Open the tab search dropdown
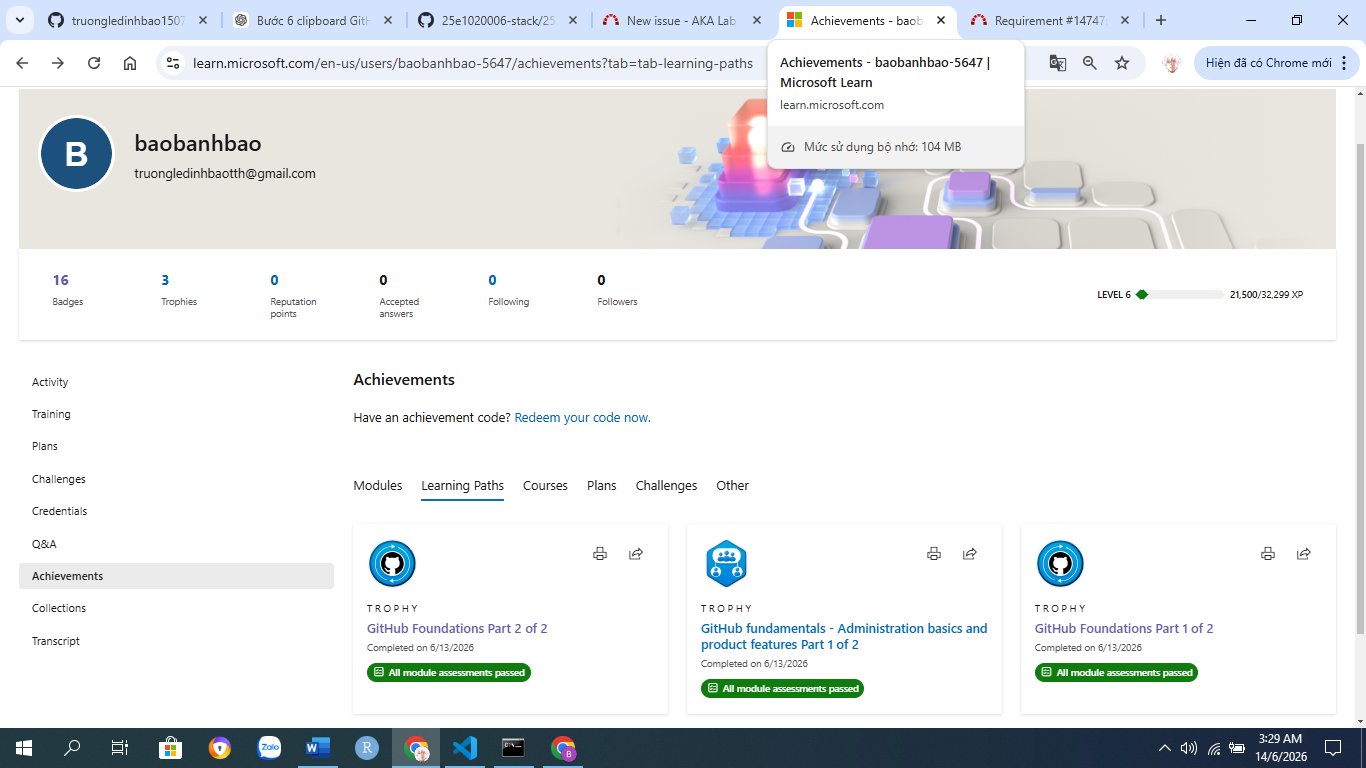The width and height of the screenshot is (1366, 768). tap(22, 20)
